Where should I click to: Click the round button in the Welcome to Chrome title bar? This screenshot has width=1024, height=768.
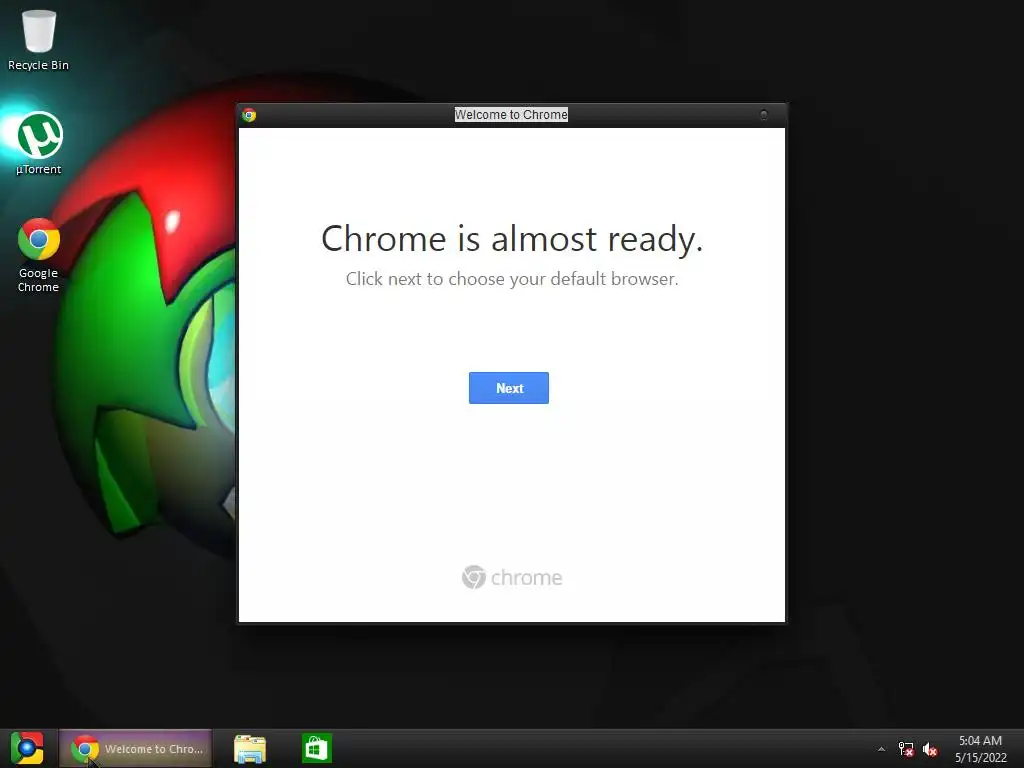pyautogui.click(x=763, y=115)
